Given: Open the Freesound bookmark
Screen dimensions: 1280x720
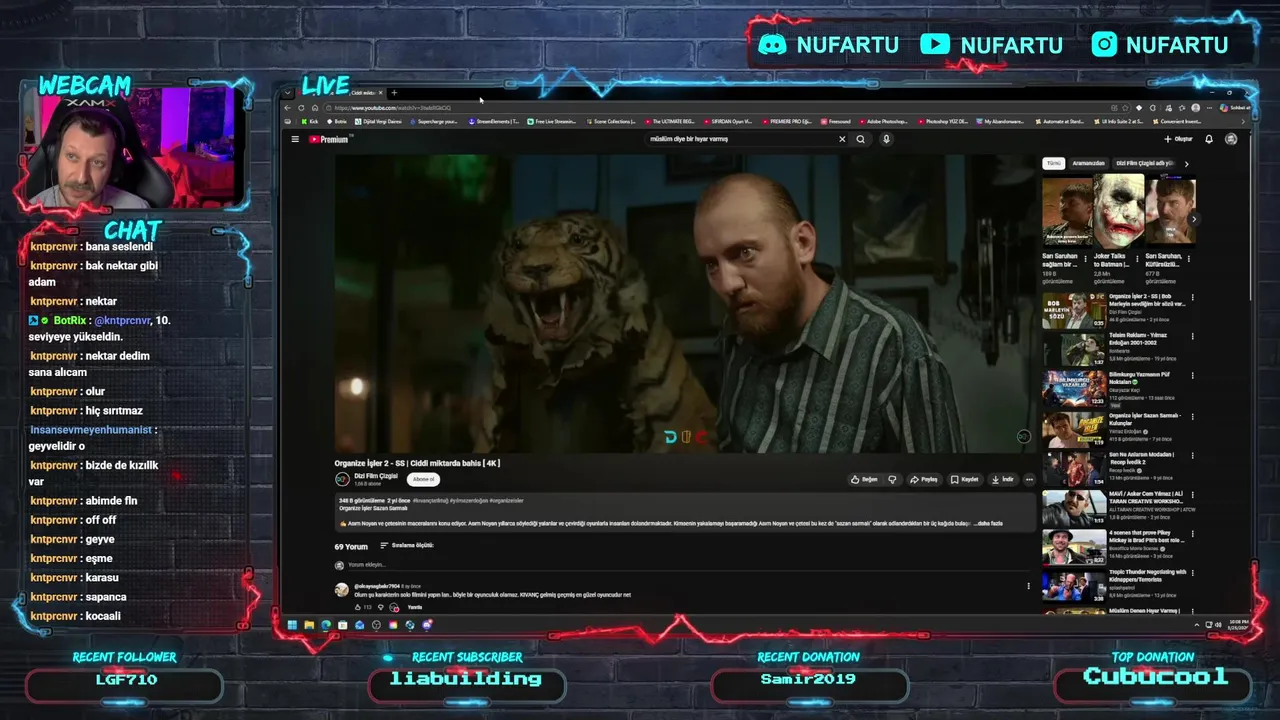Looking at the screenshot, I should tap(834, 122).
